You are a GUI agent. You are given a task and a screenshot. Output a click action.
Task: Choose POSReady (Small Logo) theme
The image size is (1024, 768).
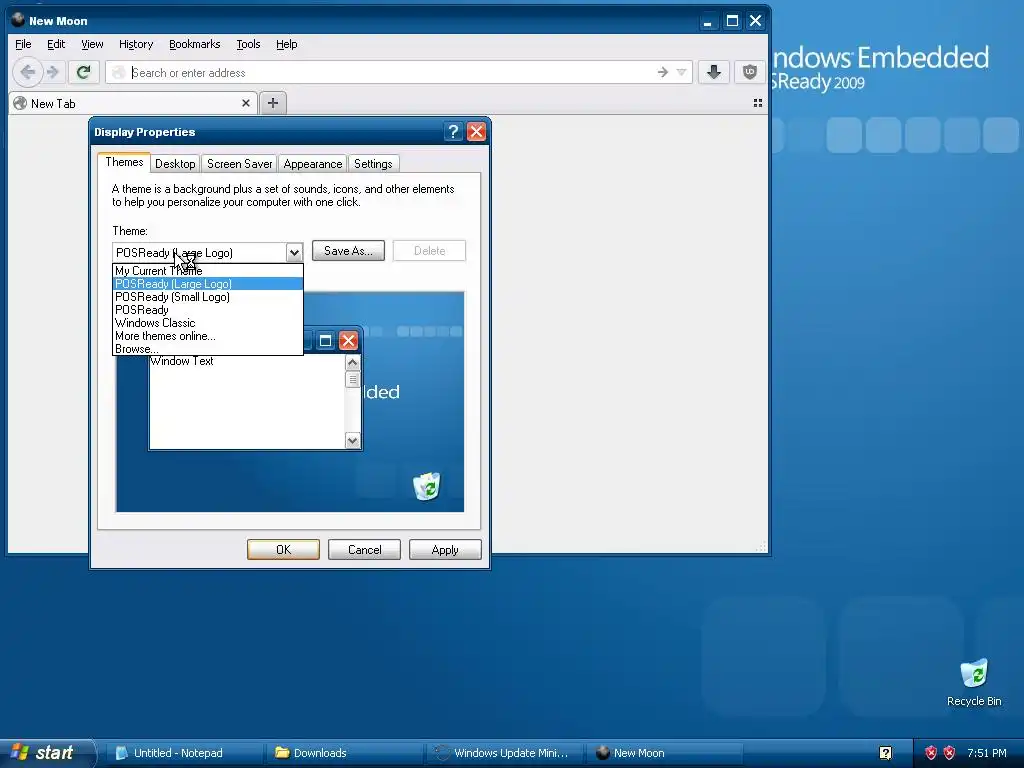[208, 296]
